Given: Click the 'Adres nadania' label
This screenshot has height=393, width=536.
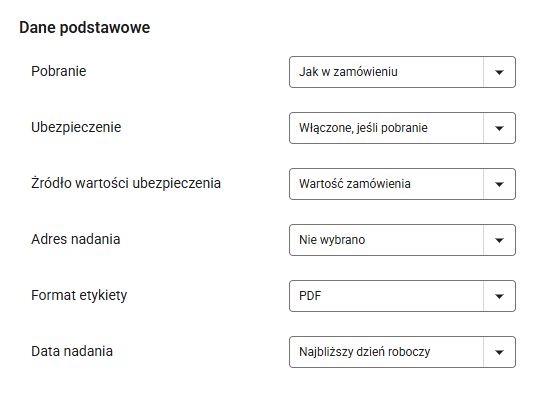Looking at the screenshot, I should tap(76, 239).
